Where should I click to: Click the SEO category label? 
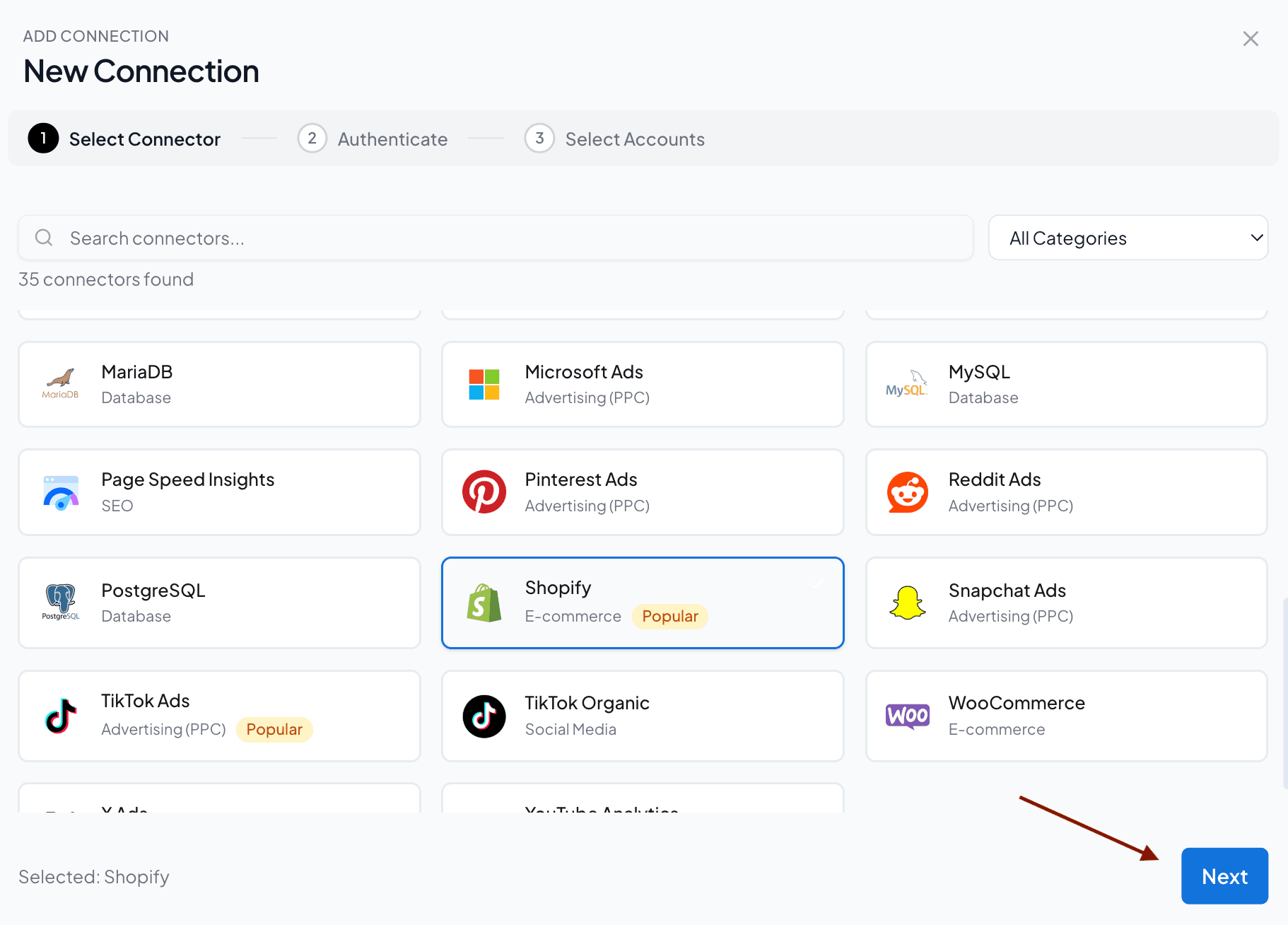(117, 506)
